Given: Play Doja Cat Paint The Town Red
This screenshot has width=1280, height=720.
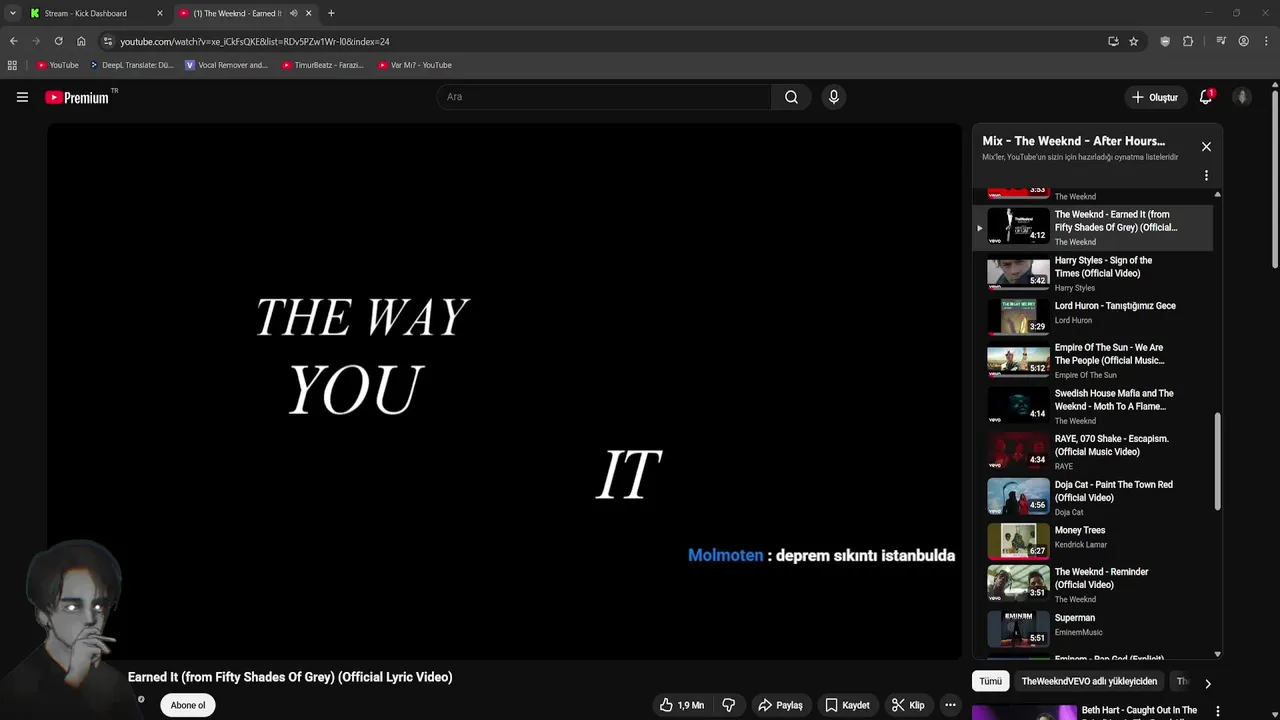Looking at the screenshot, I should click(1095, 497).
